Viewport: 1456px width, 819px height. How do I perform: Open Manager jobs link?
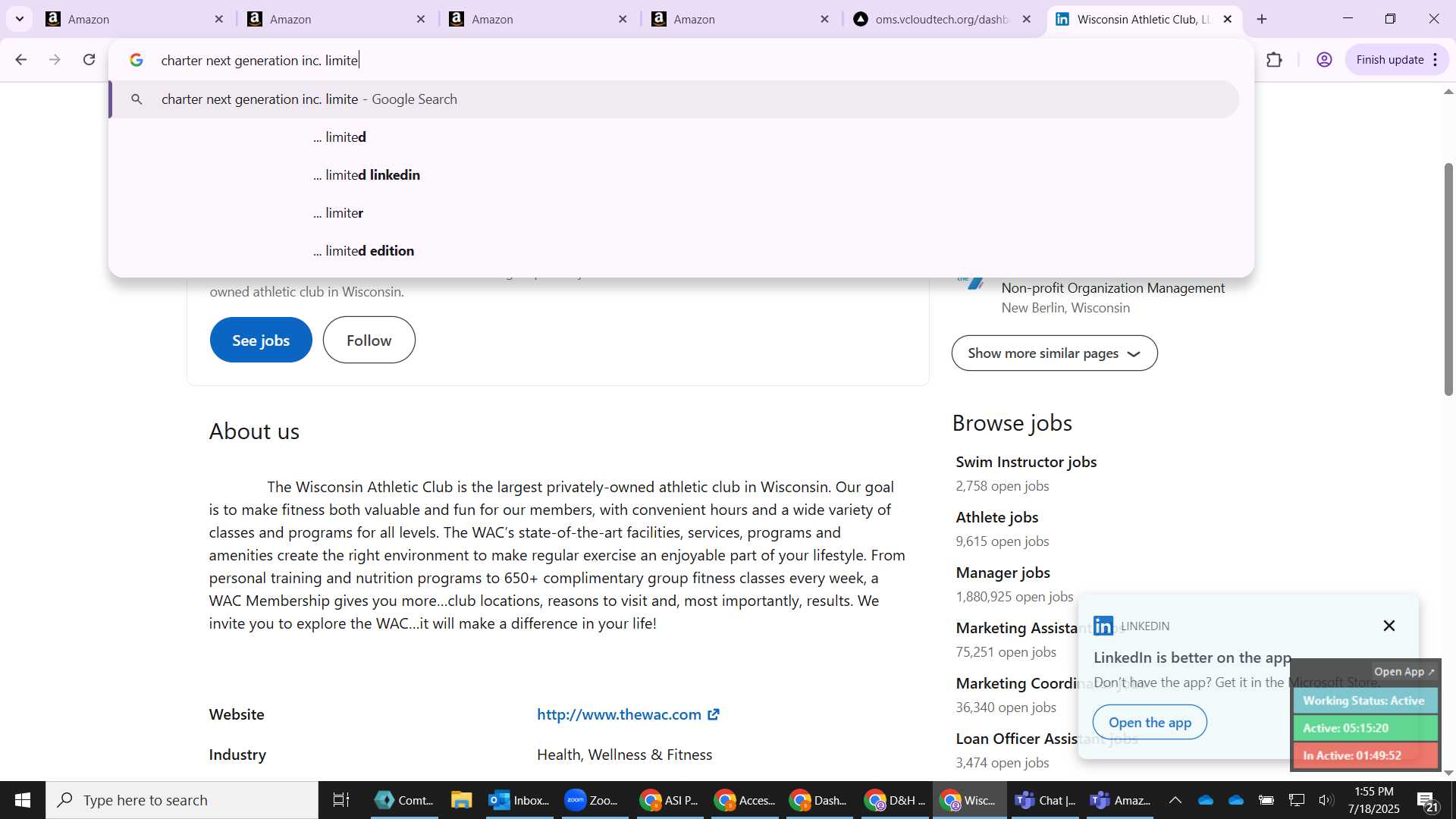coord(1003,573)
